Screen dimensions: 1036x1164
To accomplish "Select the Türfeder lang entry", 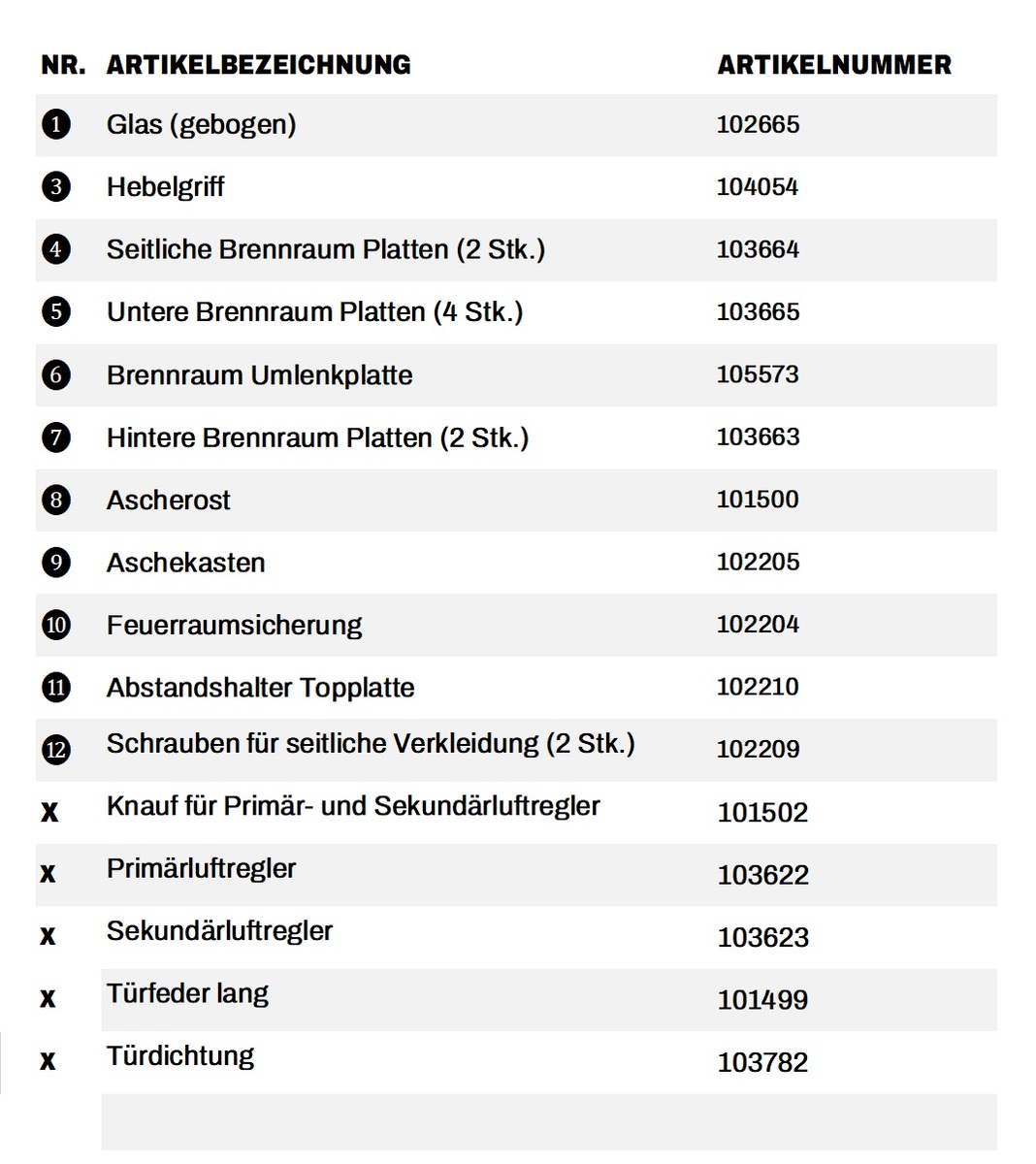I will pos(187,994).
